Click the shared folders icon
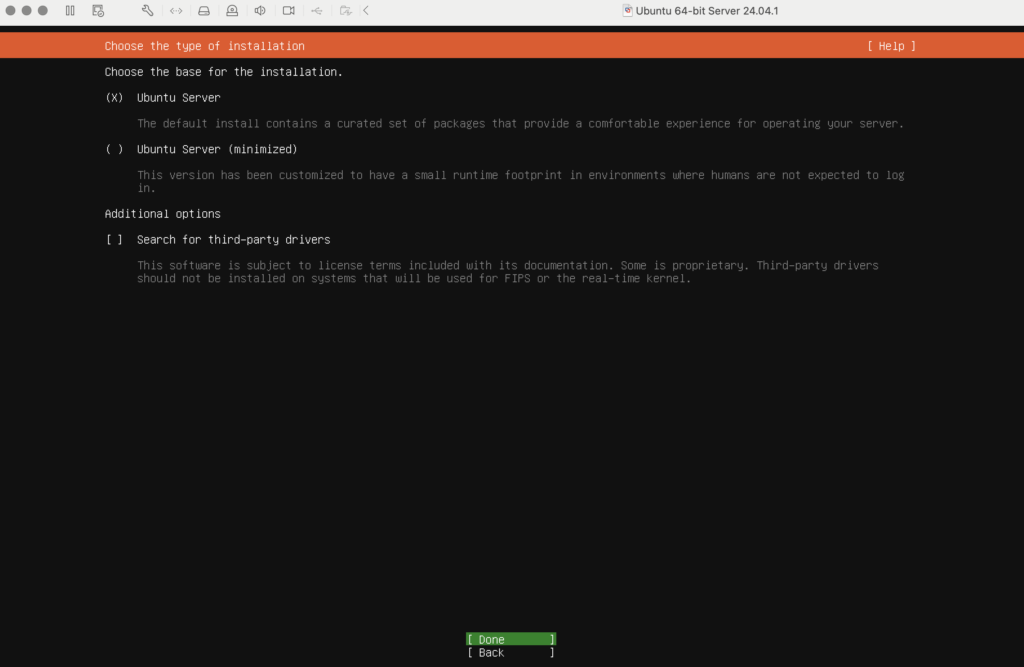This screenshot has height=667, width=1024. pos(345,11)
